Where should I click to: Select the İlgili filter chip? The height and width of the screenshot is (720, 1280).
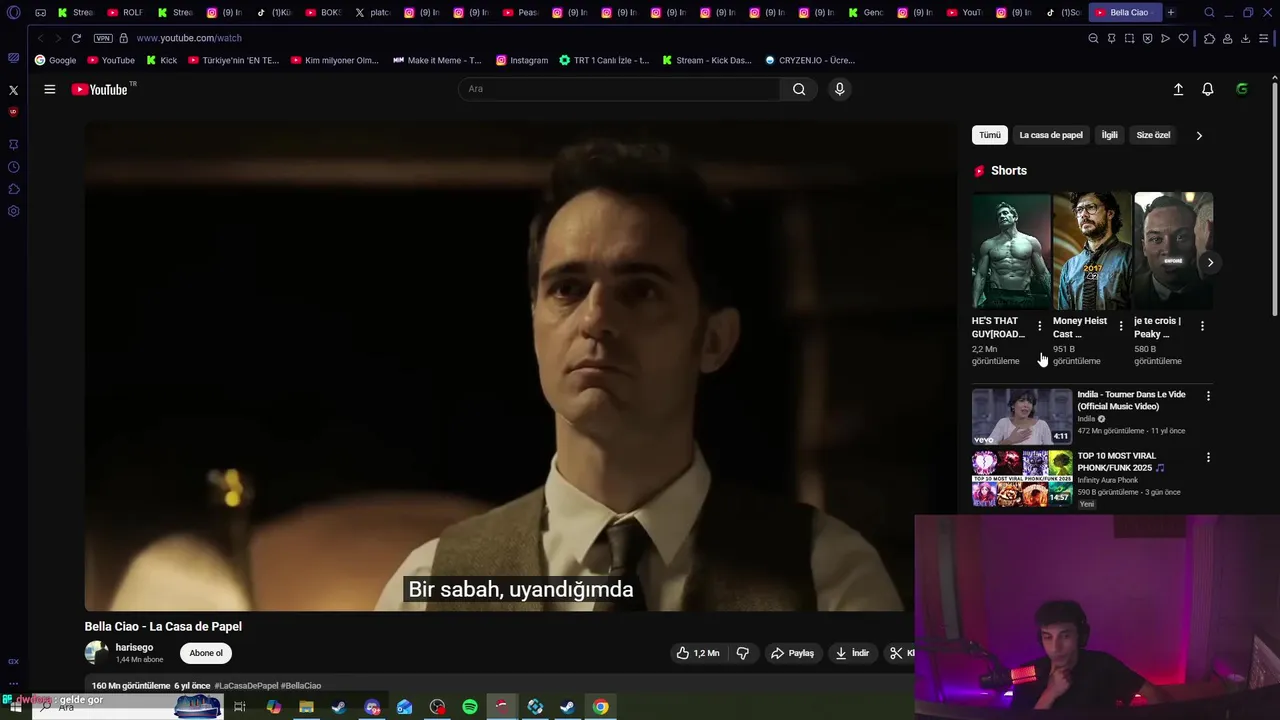pyautogui.click(x=1110, y=135)
